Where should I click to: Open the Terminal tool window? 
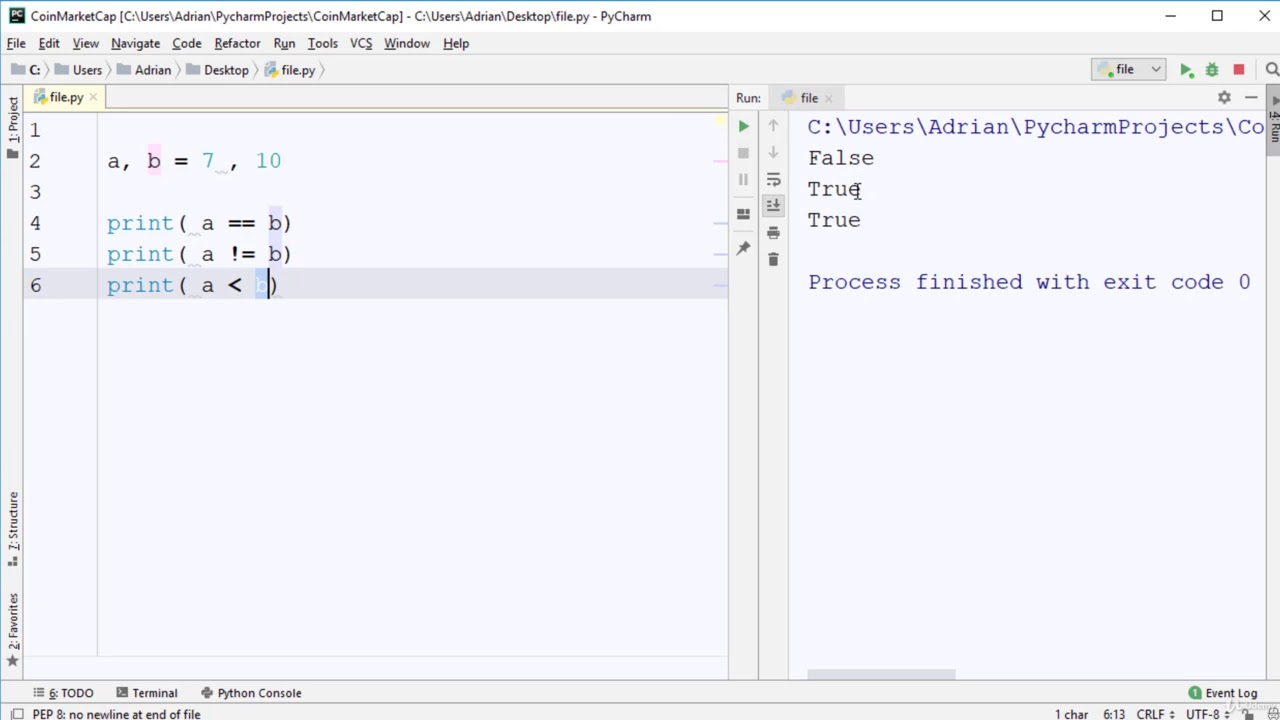(146, 693)
